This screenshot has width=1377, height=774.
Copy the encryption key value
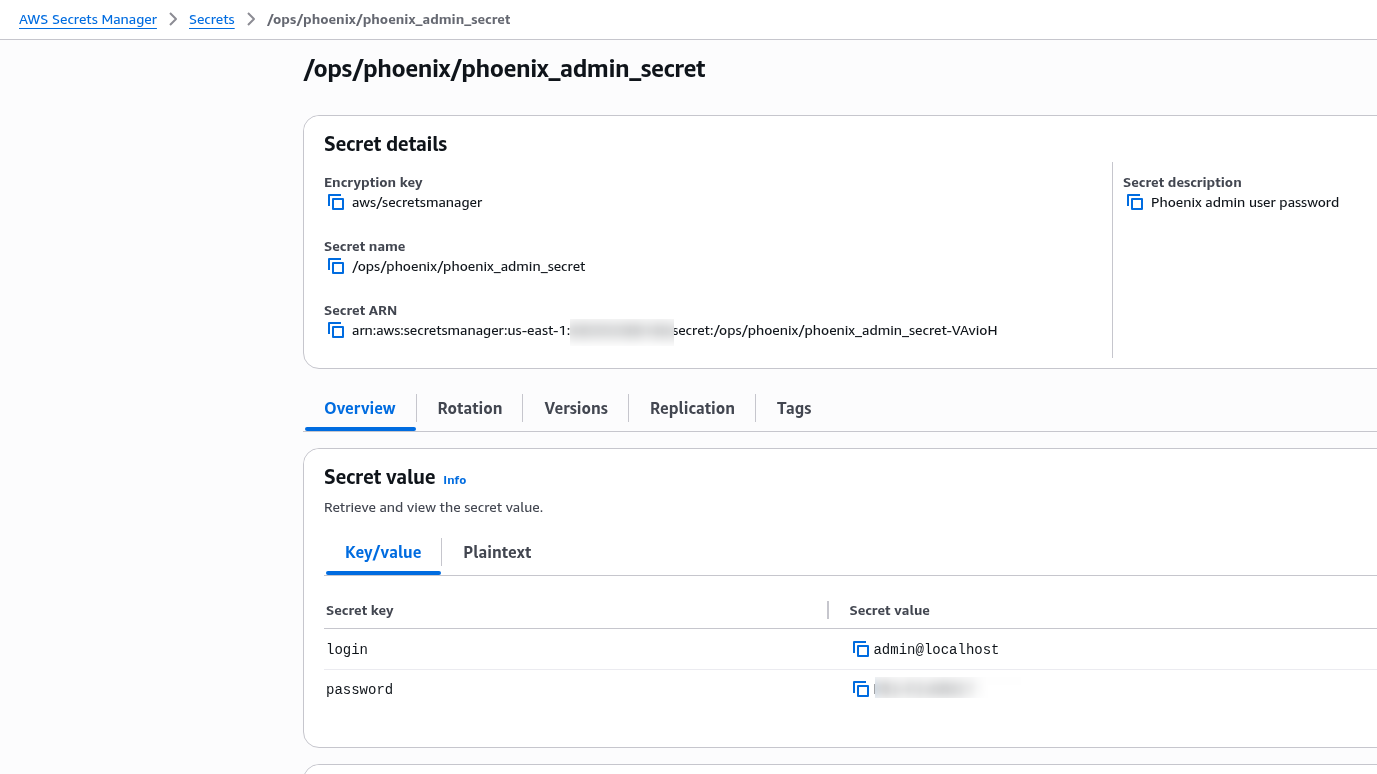(x=336, y=202)
